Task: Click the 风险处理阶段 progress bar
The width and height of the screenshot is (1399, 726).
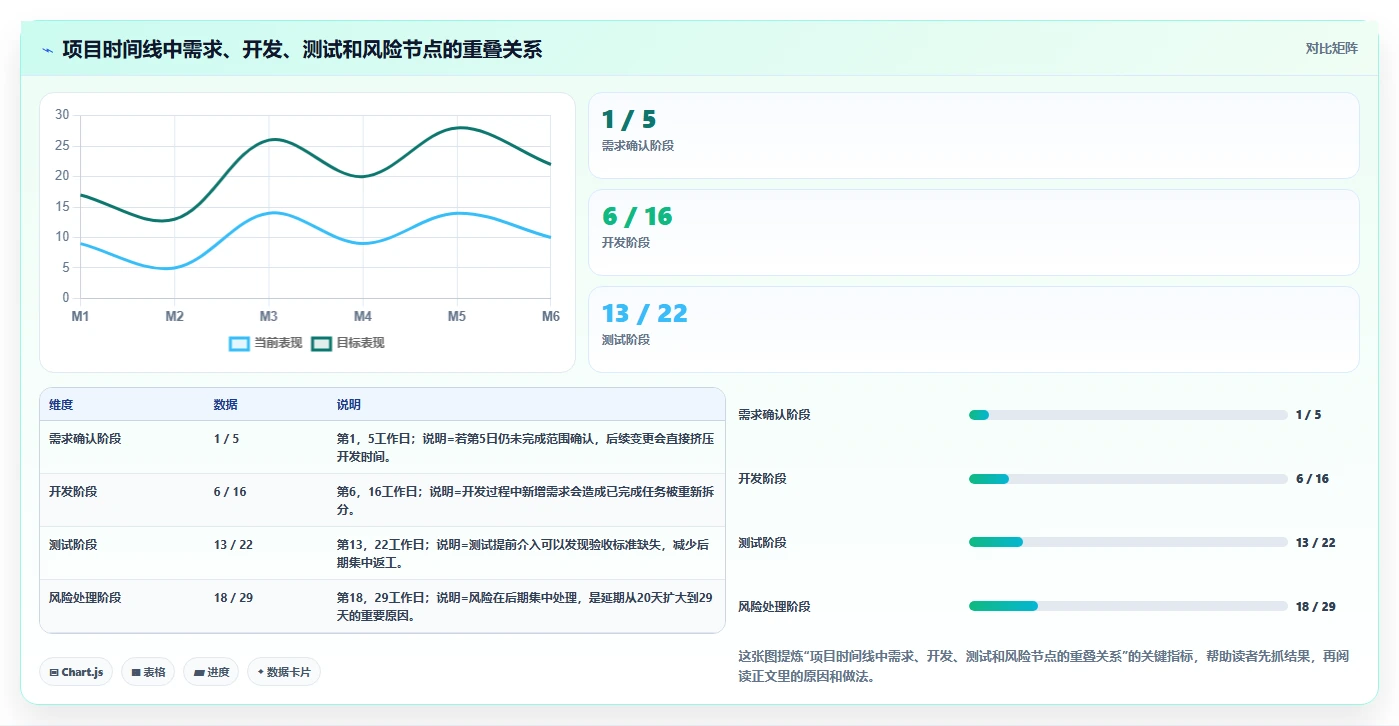Action: (x=1128, y=606)
